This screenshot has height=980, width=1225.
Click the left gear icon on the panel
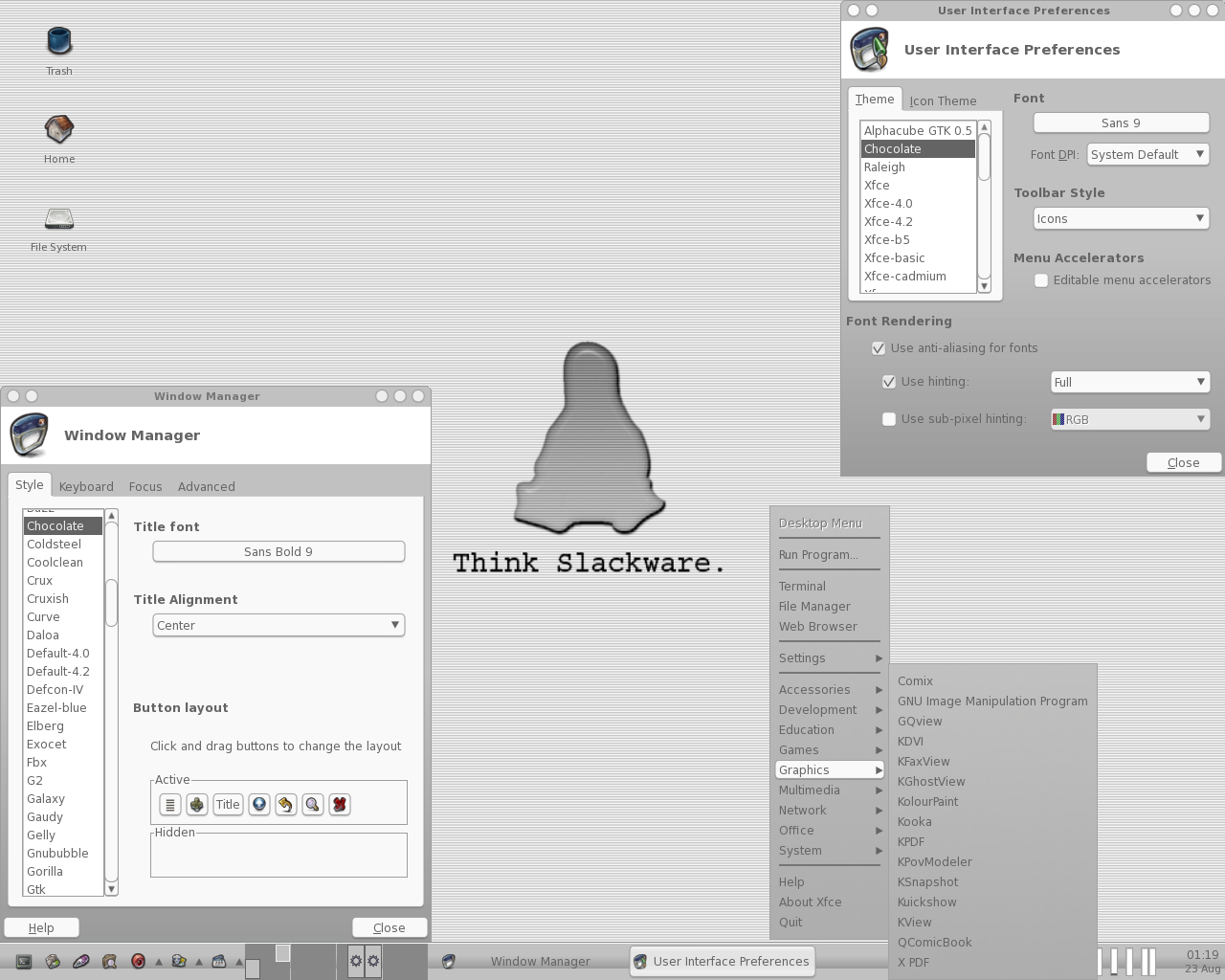[x=356, y=961]
